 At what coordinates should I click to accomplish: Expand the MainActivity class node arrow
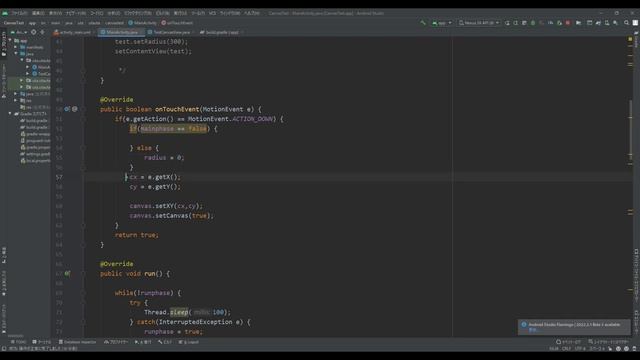click(x=28, y=67)
